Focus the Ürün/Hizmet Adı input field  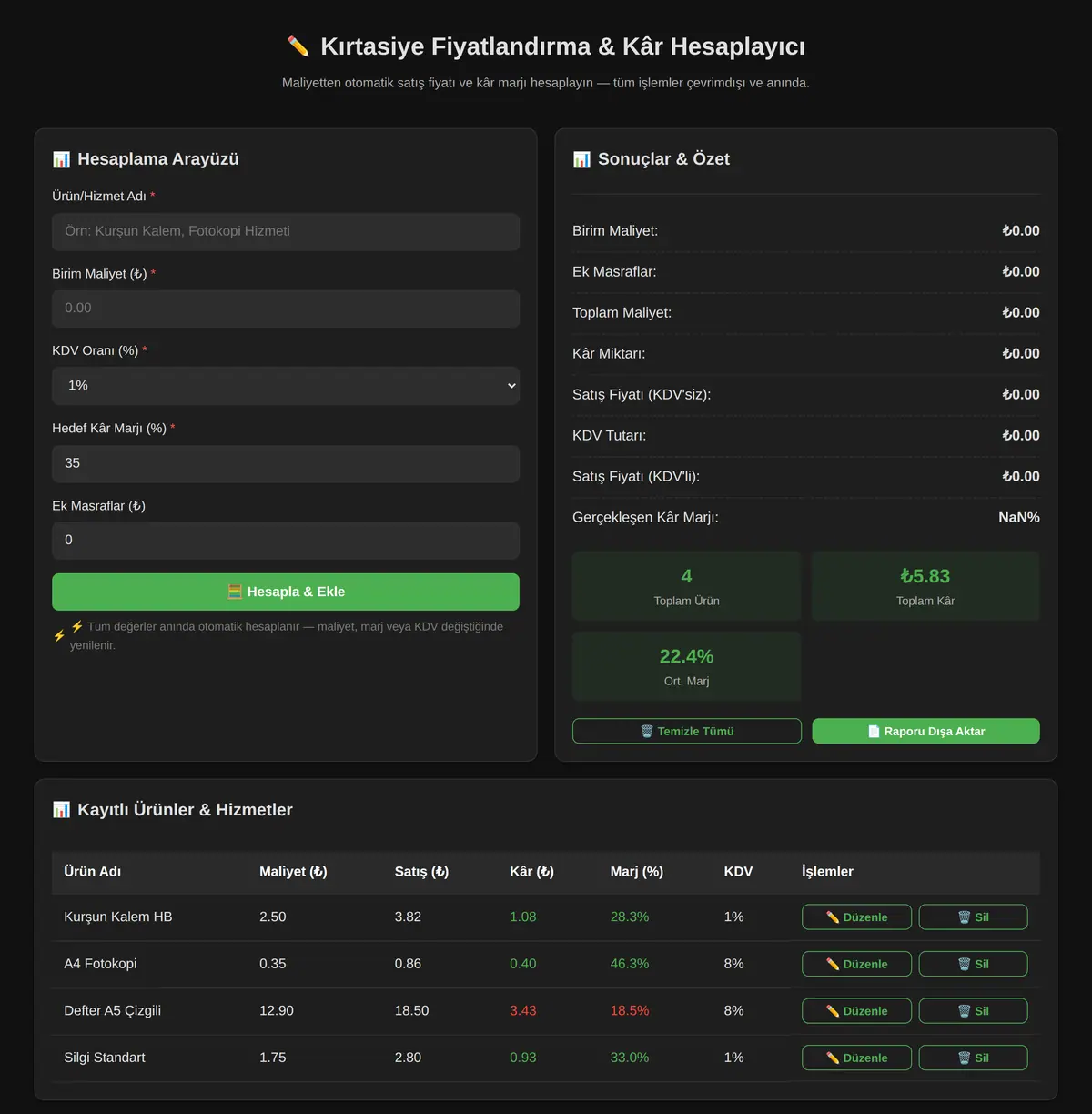click(x=286, y=231)
